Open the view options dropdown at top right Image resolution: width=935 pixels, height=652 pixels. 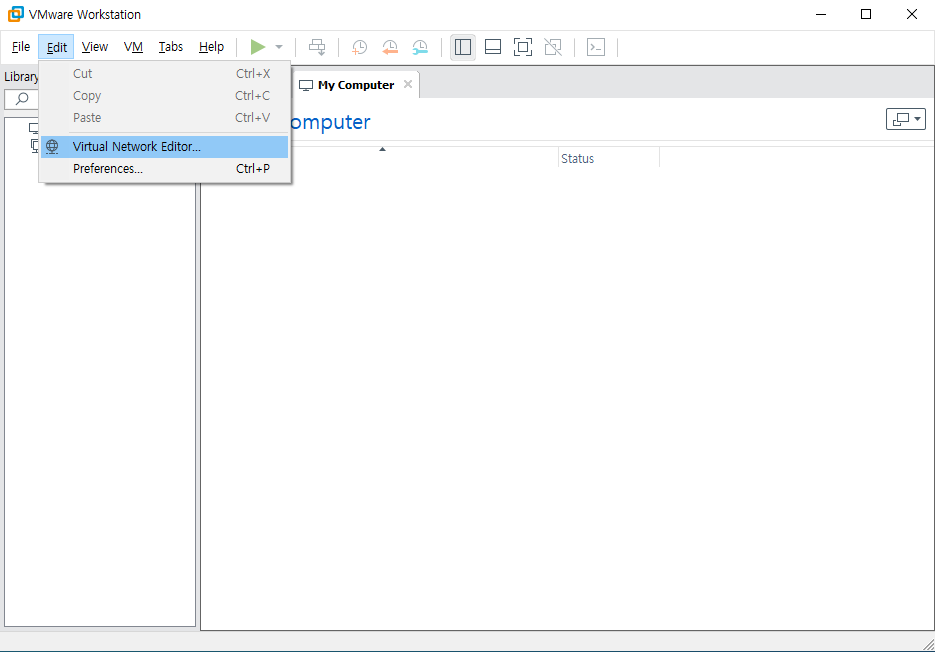906,119
